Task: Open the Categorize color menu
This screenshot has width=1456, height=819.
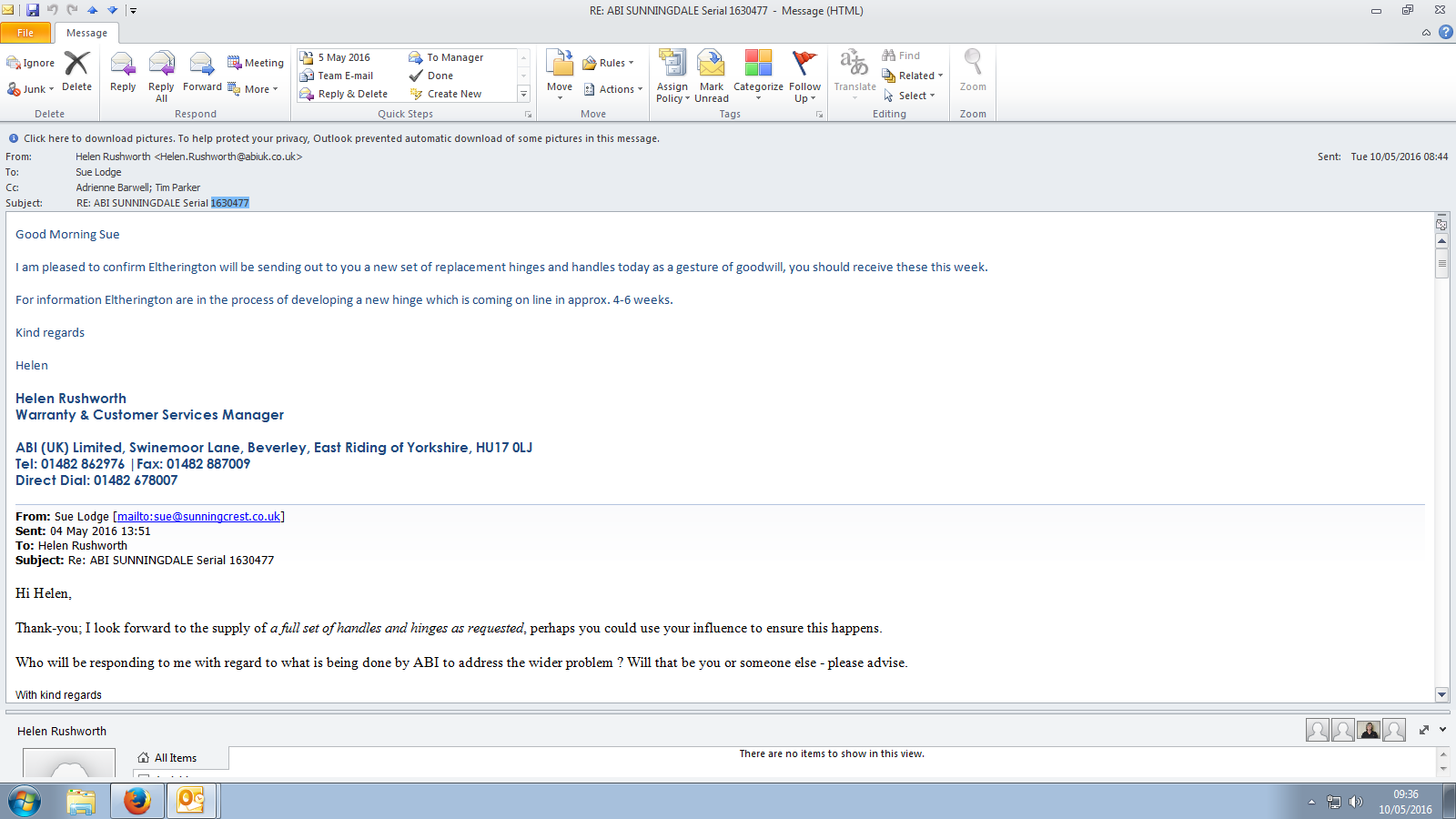Action: point(758,76)
